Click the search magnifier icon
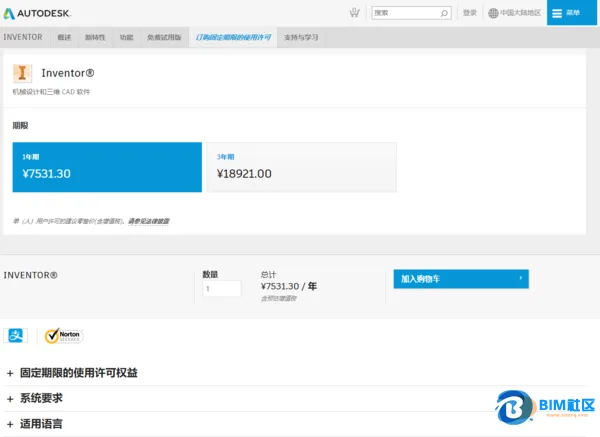Screen dimensions: 600x437 click(x=444, y=13)
